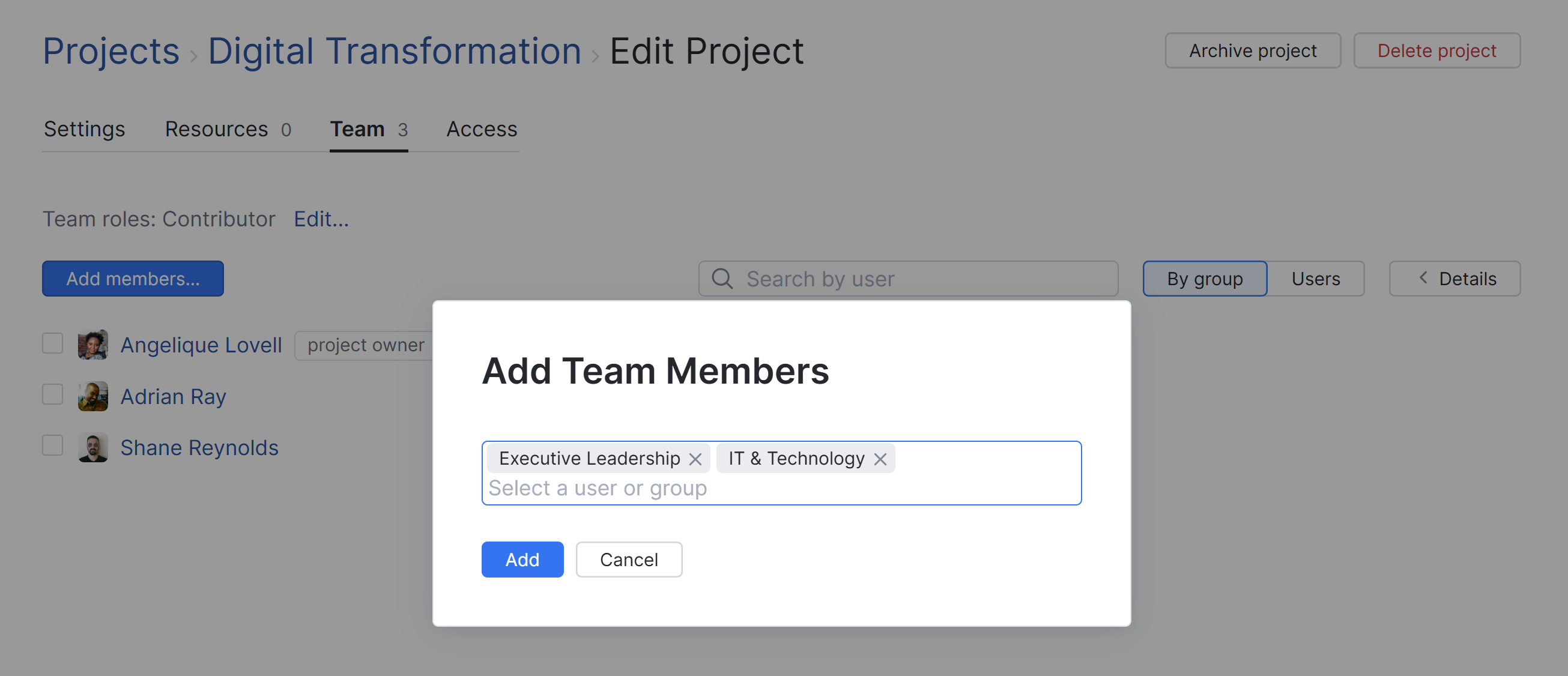Check the box beside Shane Reynolds
The image size is (1568, 676).
(52, 446)
